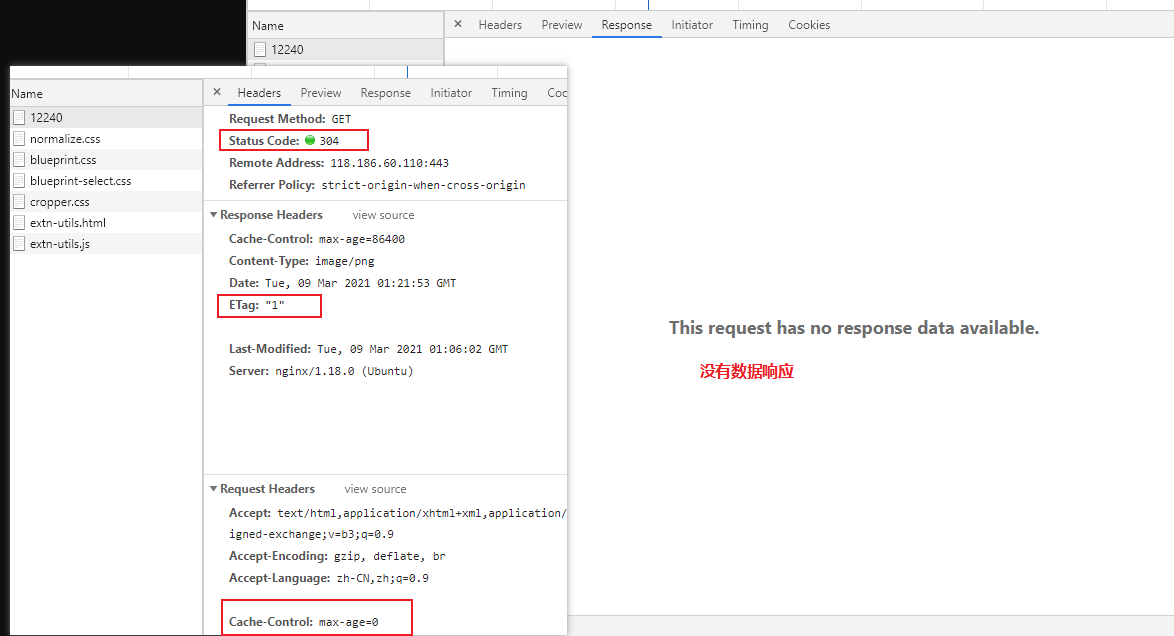Click green status indicator dot
Viewport: 1174px width, 636px height.
[310, 140]
